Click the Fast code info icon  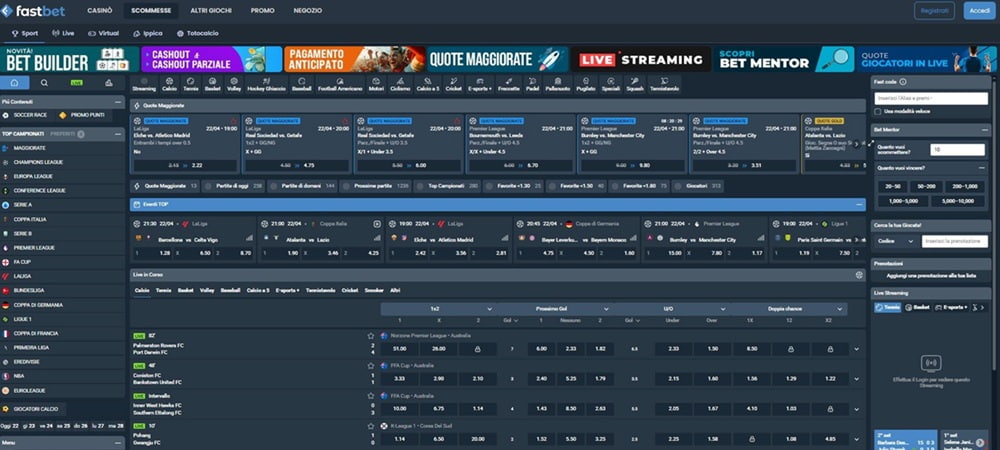(x=903, y=82)
